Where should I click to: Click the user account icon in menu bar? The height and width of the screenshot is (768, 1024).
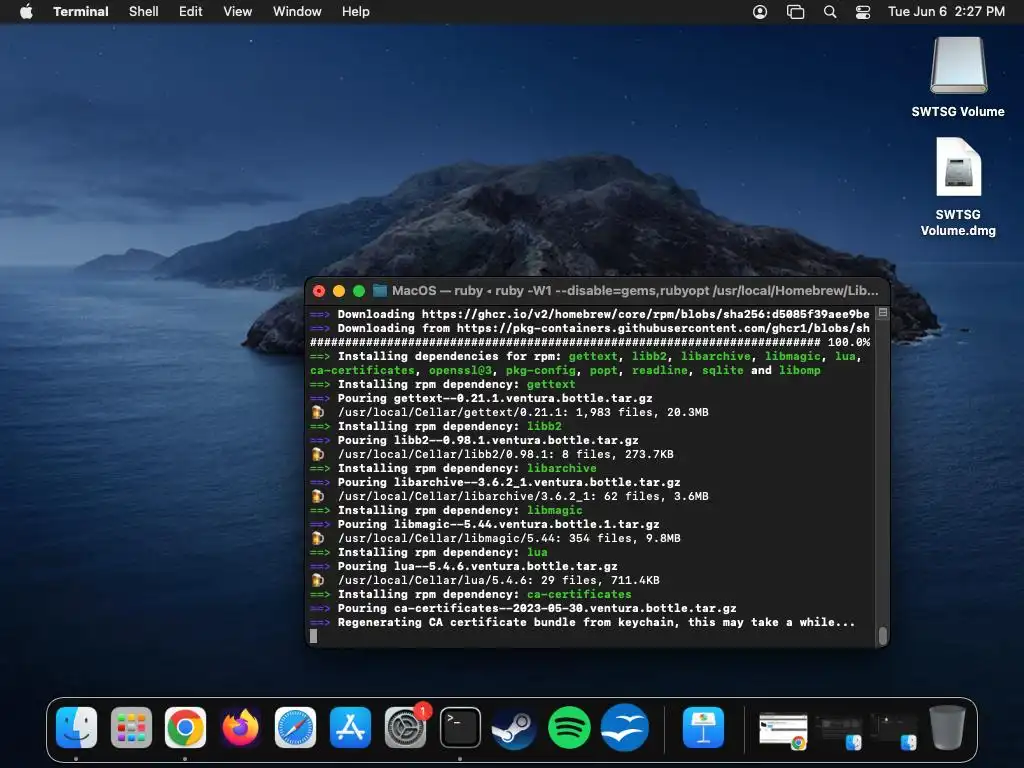[x=760, y=12]
